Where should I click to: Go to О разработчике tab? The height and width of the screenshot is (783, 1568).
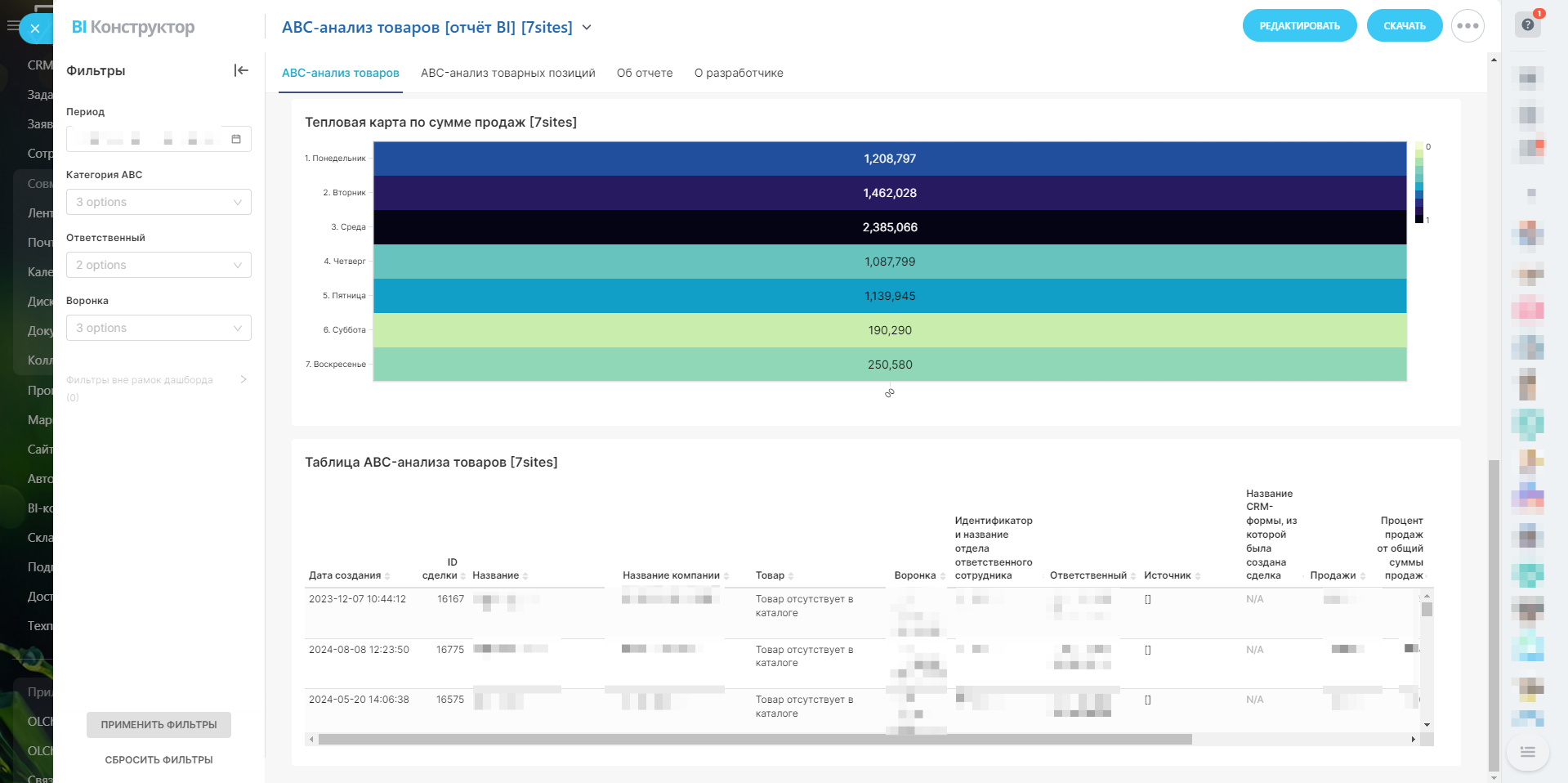pos(739,73)
